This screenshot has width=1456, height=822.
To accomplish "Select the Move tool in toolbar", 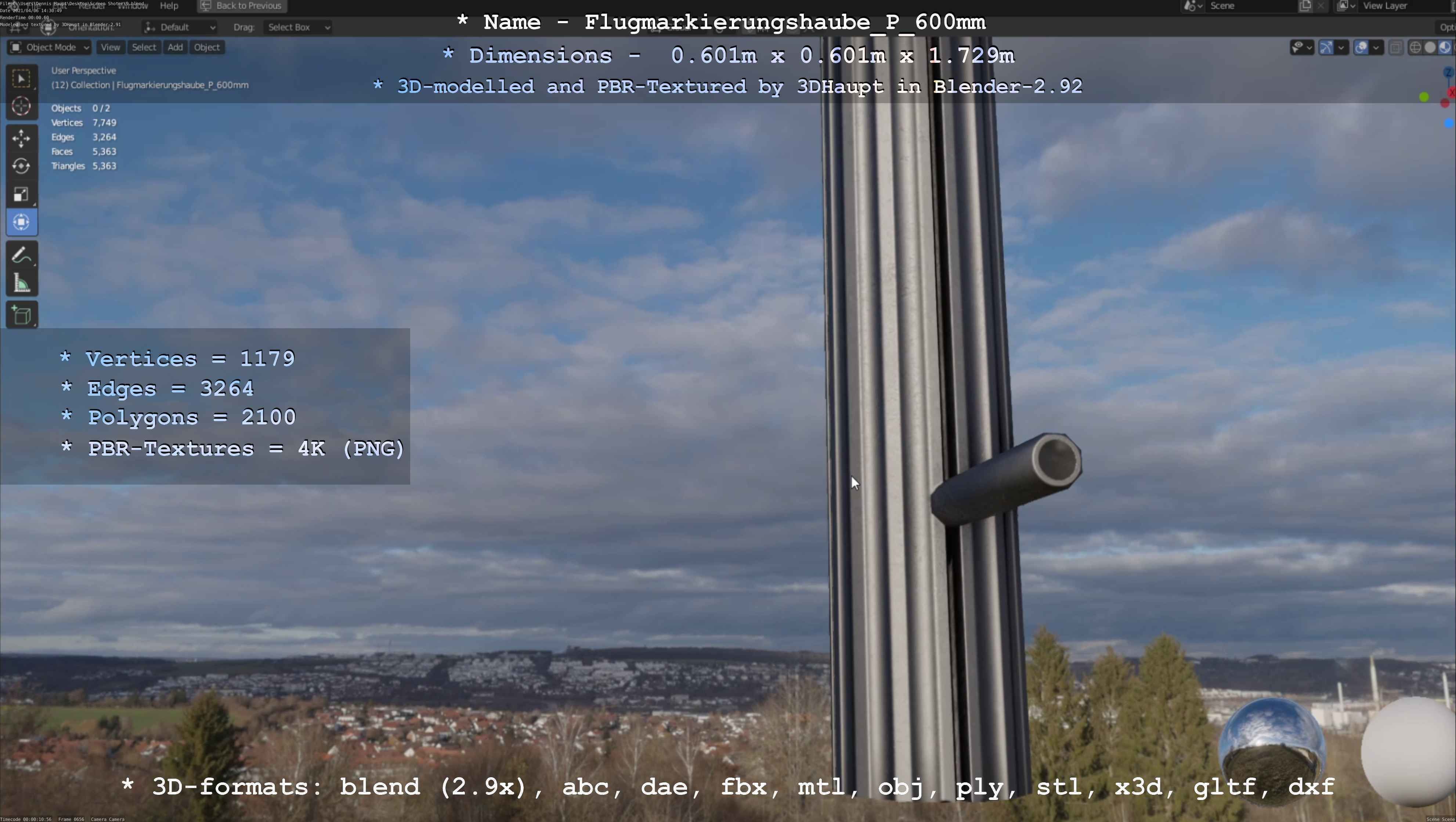I will (21, 138).
